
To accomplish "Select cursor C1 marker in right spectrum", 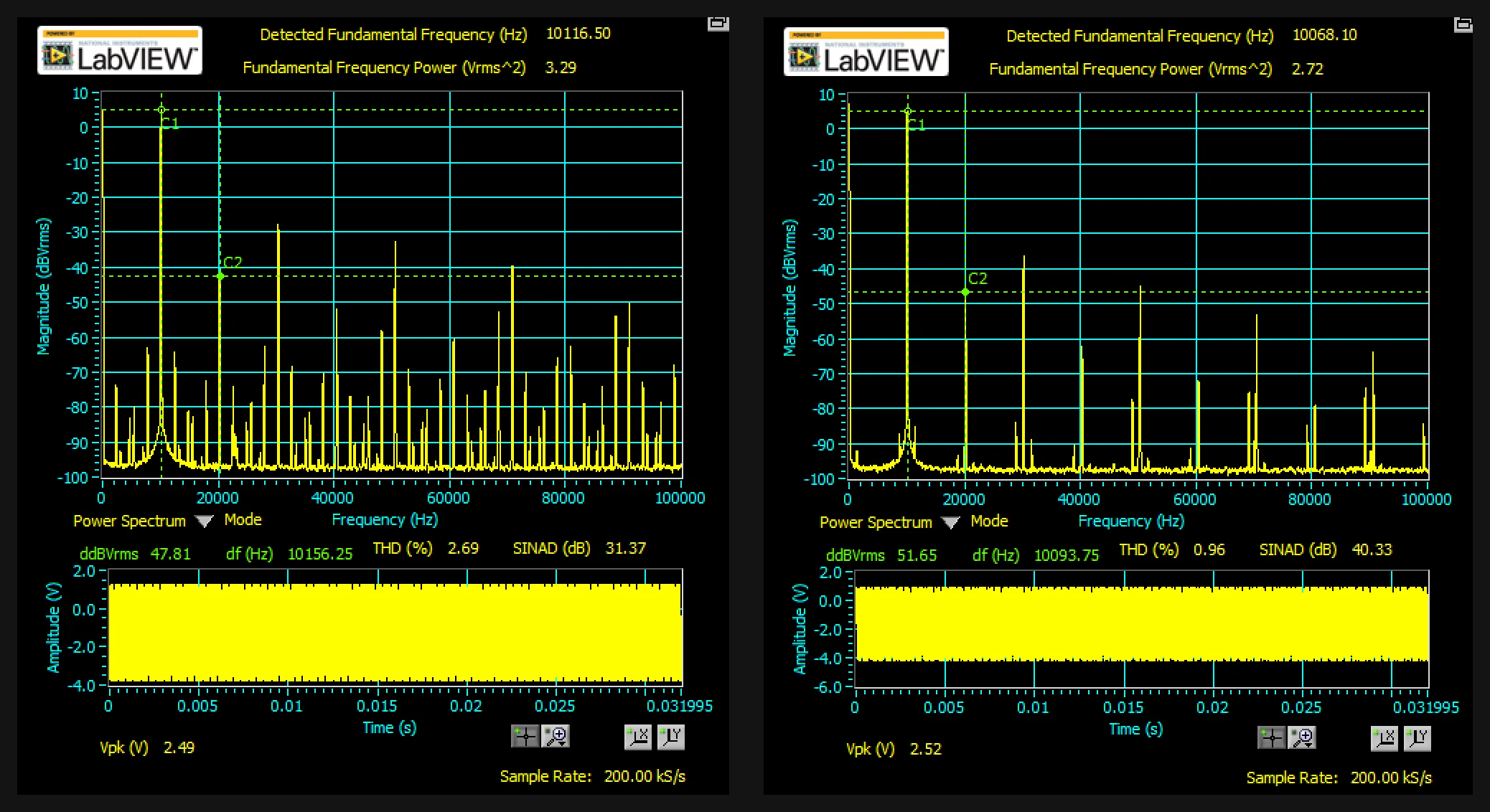I will click(908, 111).
